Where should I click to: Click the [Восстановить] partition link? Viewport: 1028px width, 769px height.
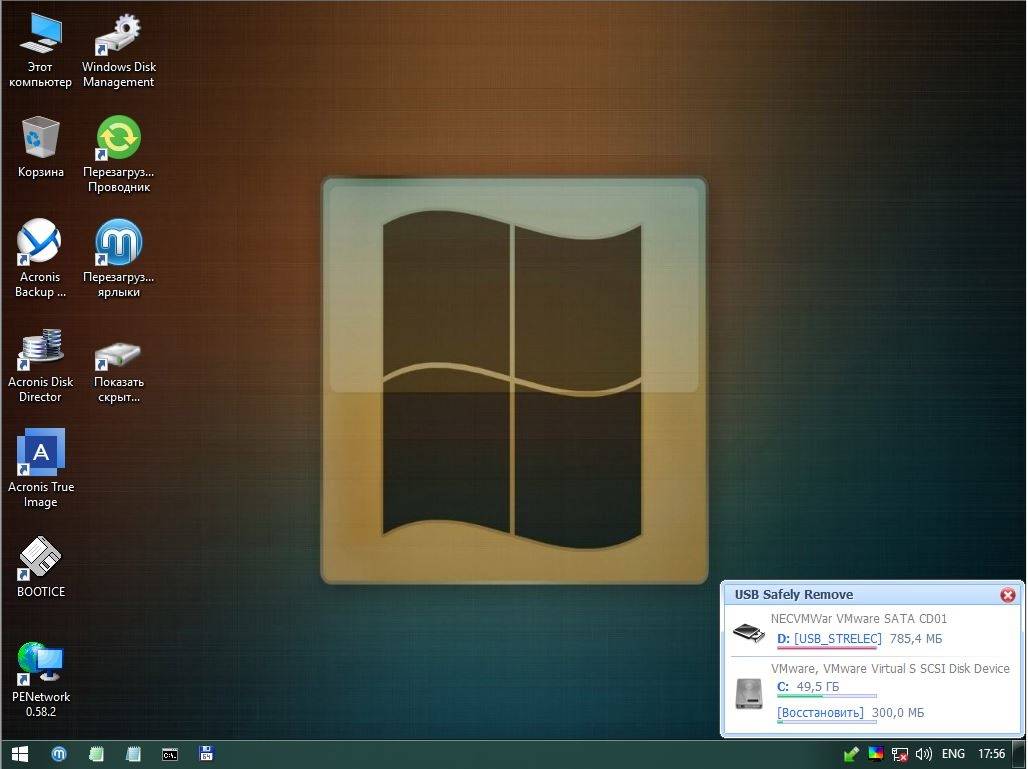point(820,713)
